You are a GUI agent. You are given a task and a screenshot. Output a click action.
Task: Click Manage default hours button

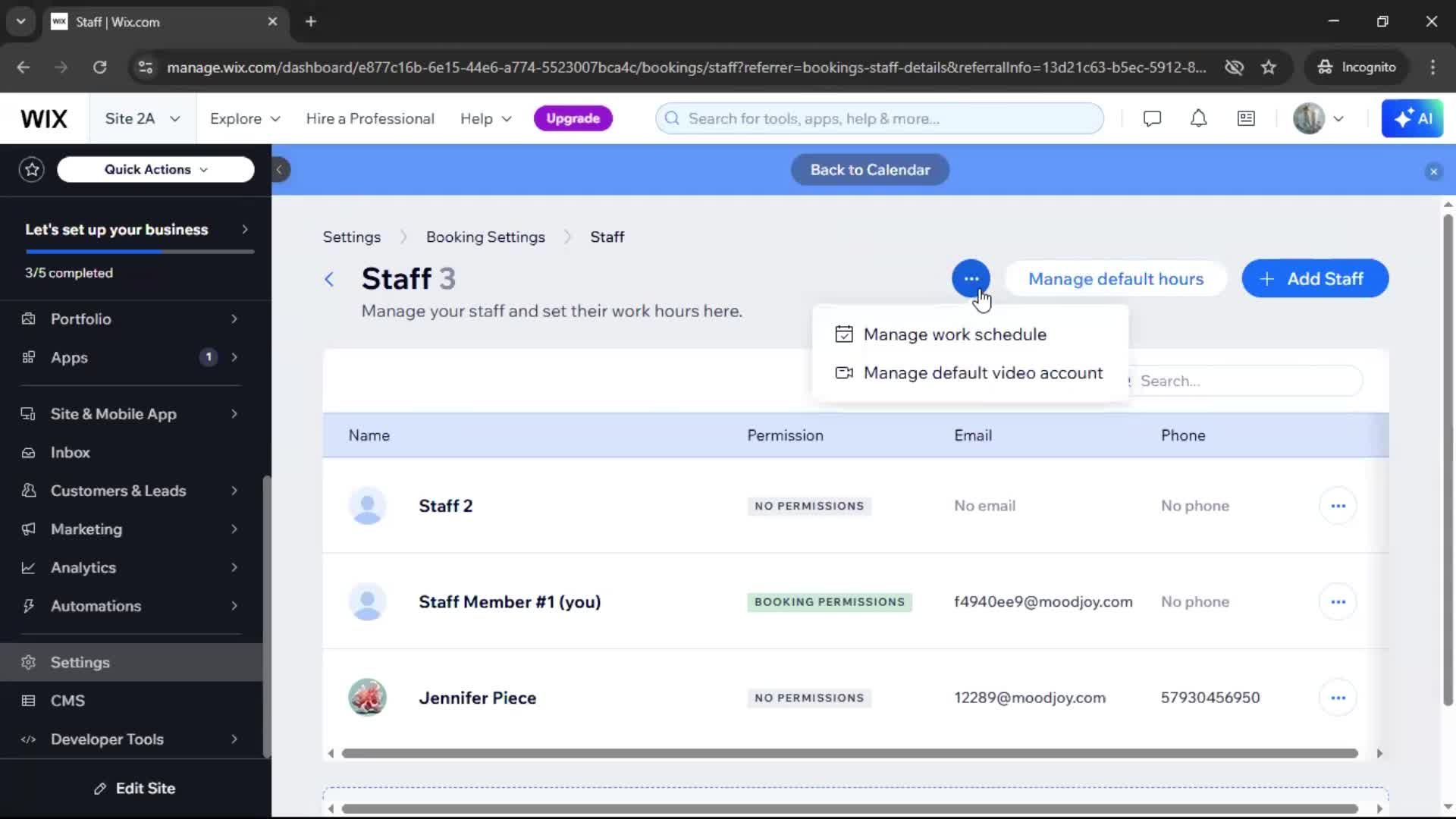[1116, 279]
